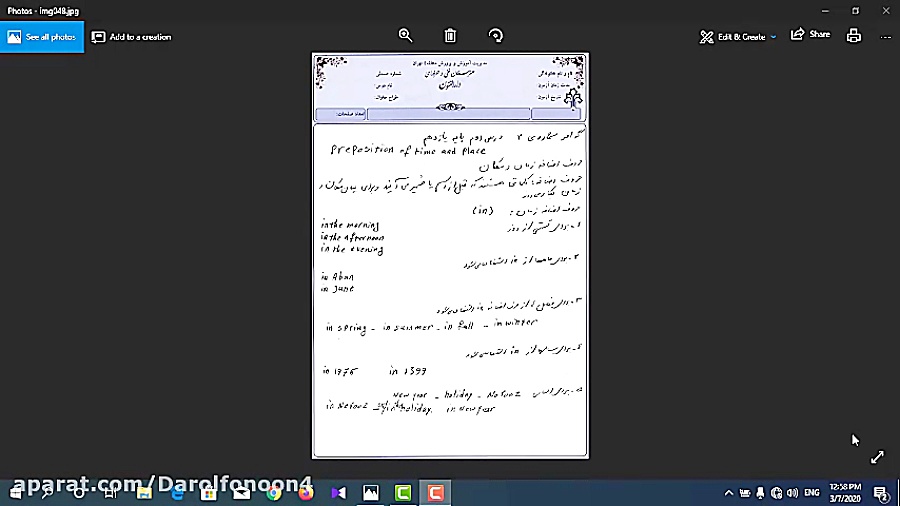Click Add to a creation
The width and height of the screenshot is (900, 506).
(131, 37)
